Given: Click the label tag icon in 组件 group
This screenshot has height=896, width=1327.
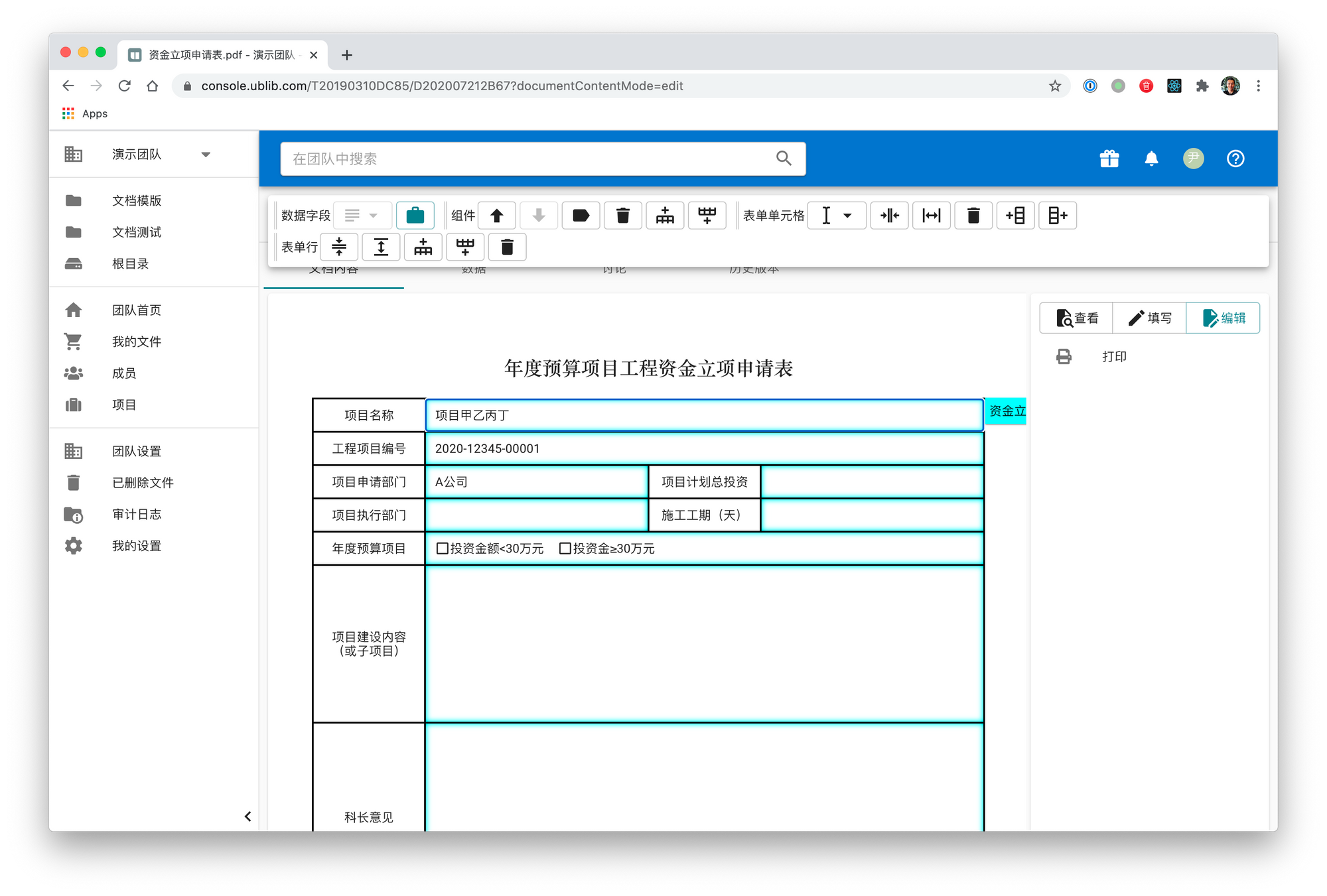Looking at the screenshot, I should tap(581, 216).
